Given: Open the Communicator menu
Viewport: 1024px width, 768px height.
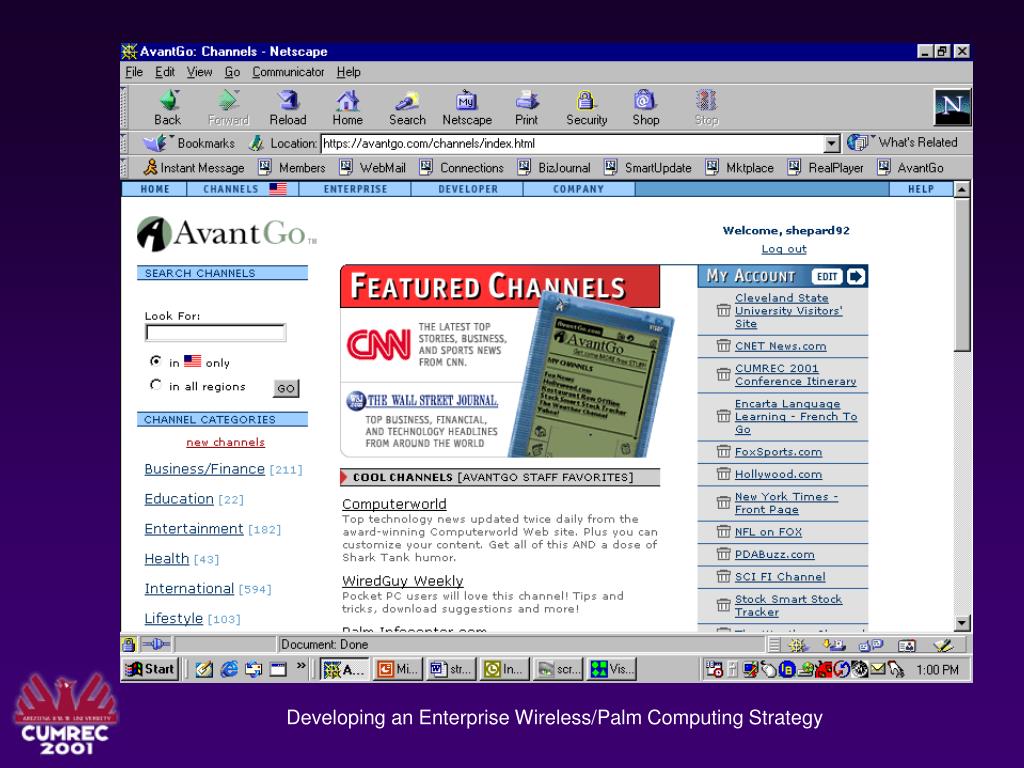Looking at the screenshot, I should click(x=288, y=72).
